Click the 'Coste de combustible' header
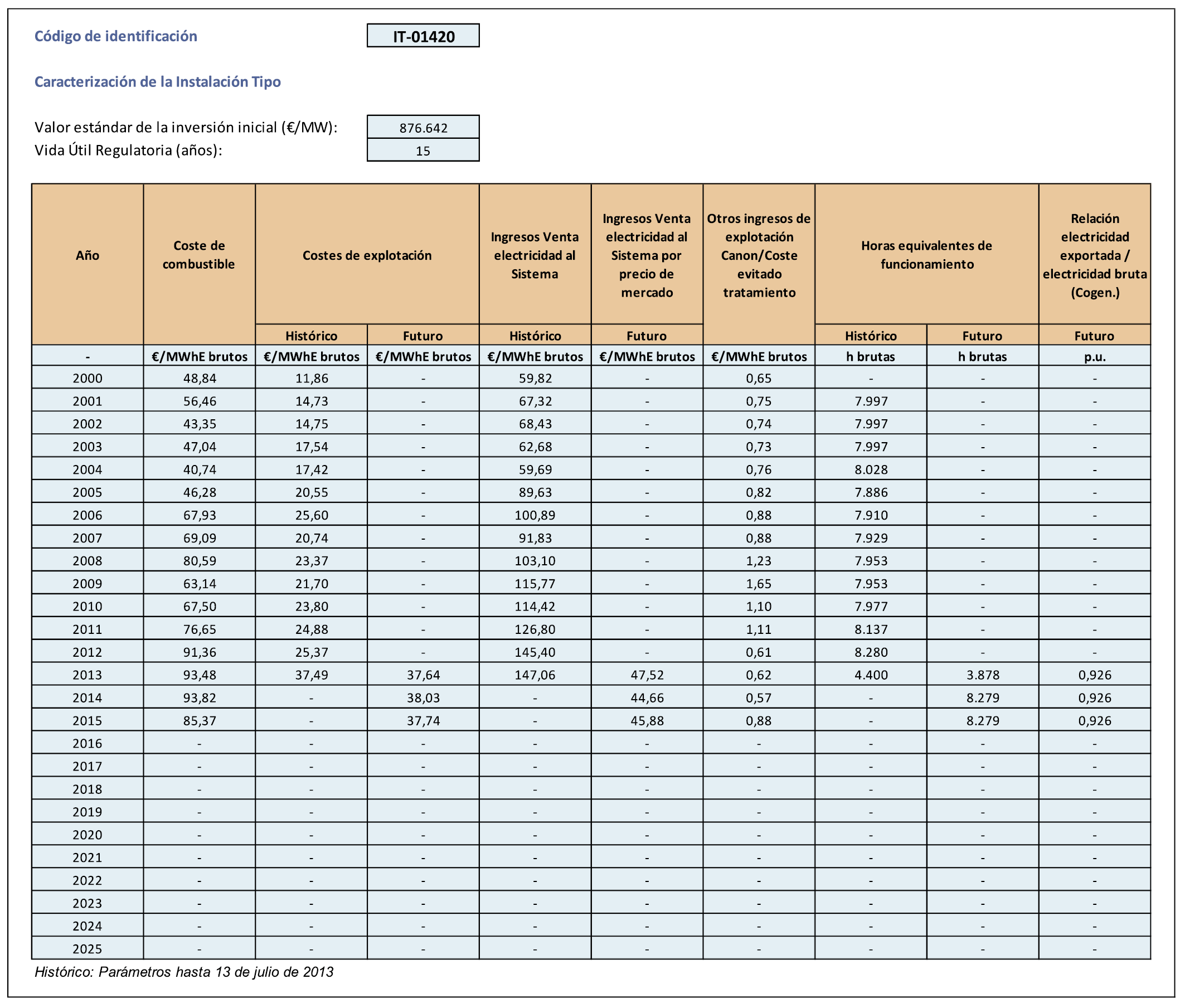 tap(199, 264)
